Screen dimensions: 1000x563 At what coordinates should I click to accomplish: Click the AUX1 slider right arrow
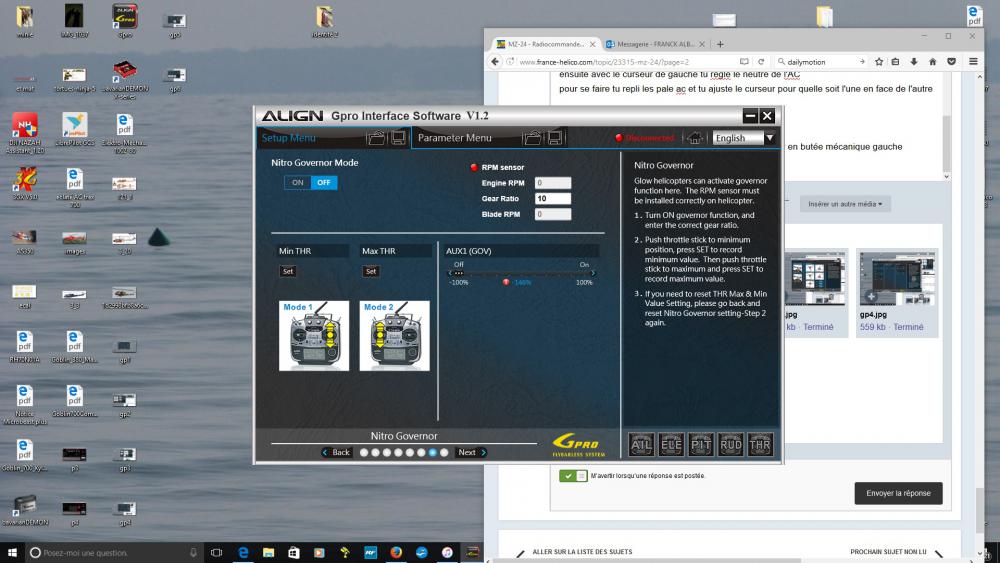pyautogui.click(x=593, y=274)
